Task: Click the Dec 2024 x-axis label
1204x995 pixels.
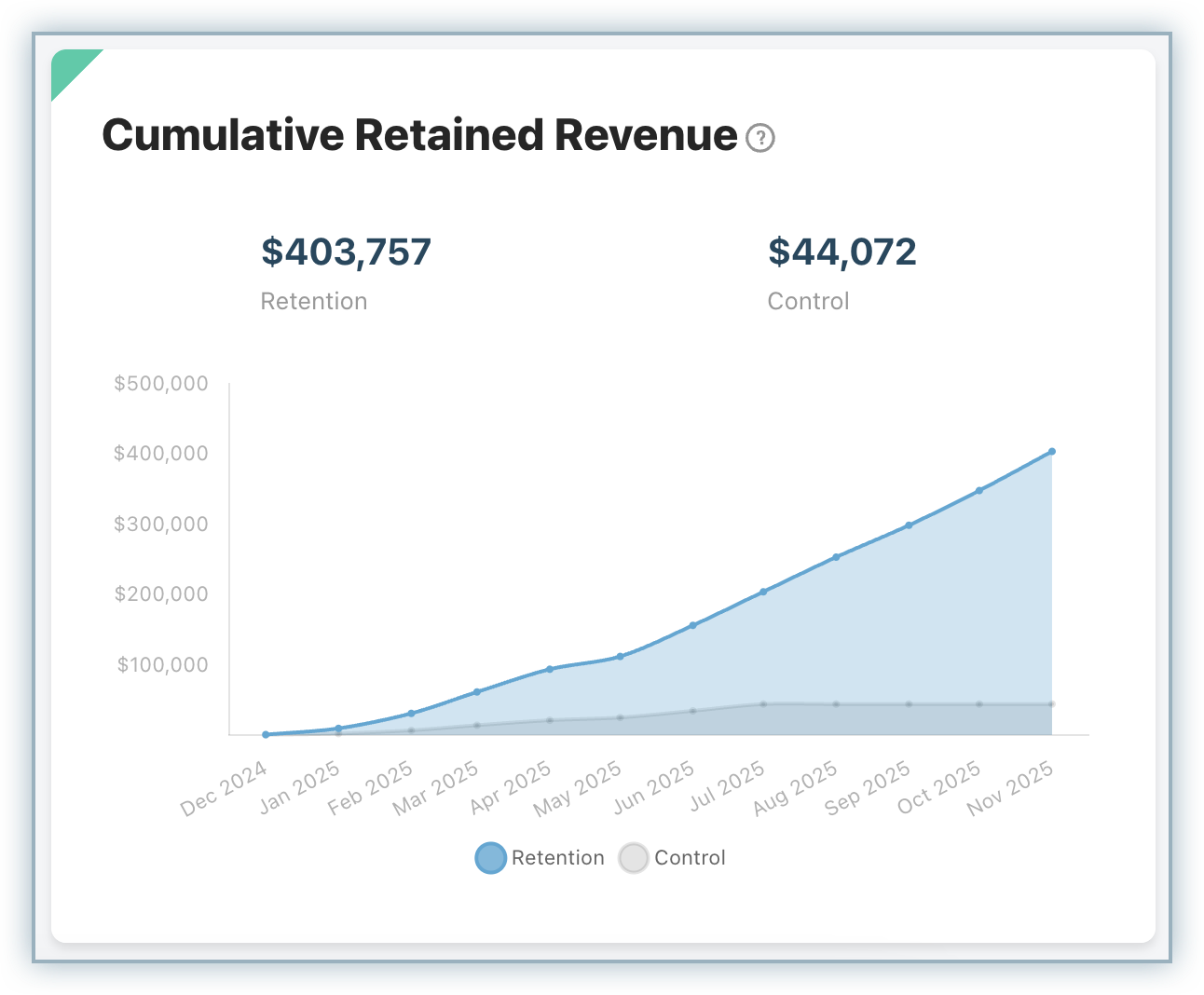Action: tap(225, 788)
